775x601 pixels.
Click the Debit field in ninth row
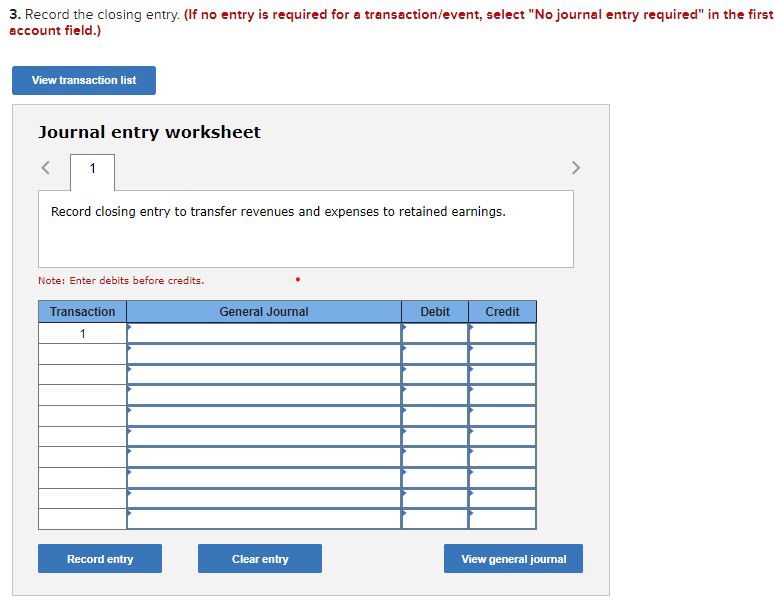[x=435, y=498]
